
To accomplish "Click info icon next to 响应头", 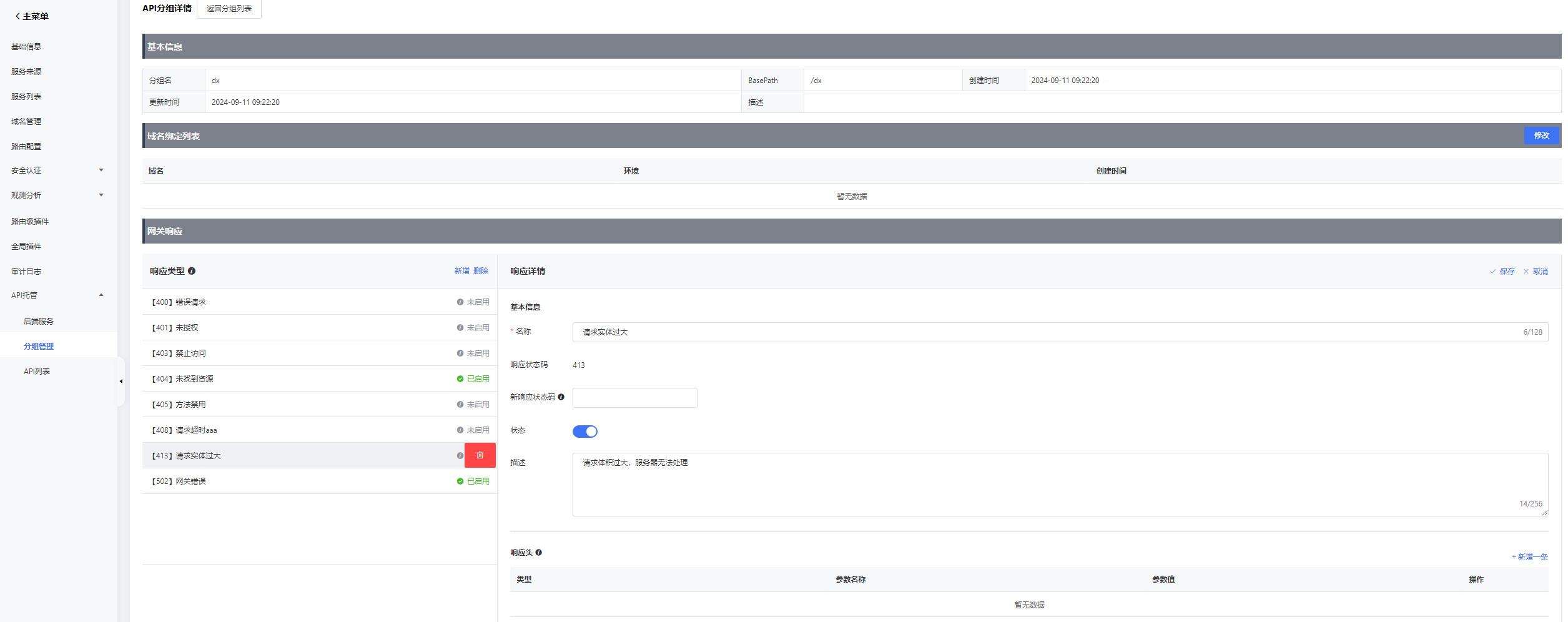I will [538, 553].
